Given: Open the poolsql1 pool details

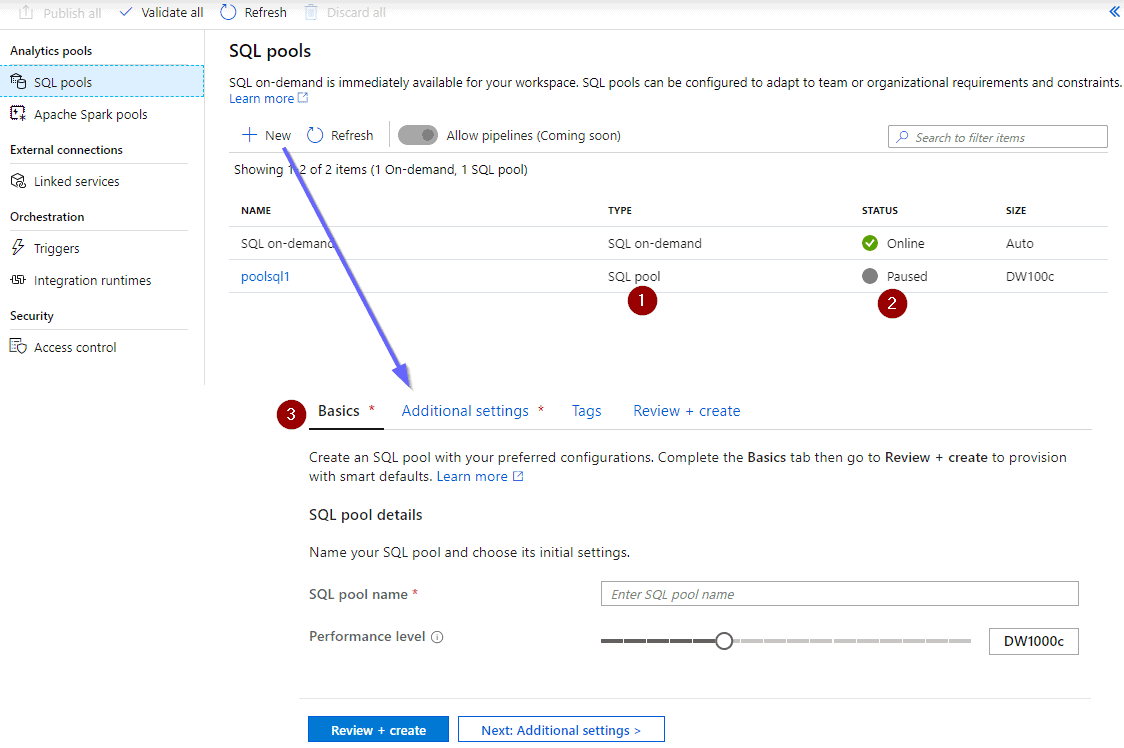Looking at the screenshot, I should pyautogui.click(x=265, y=275).
